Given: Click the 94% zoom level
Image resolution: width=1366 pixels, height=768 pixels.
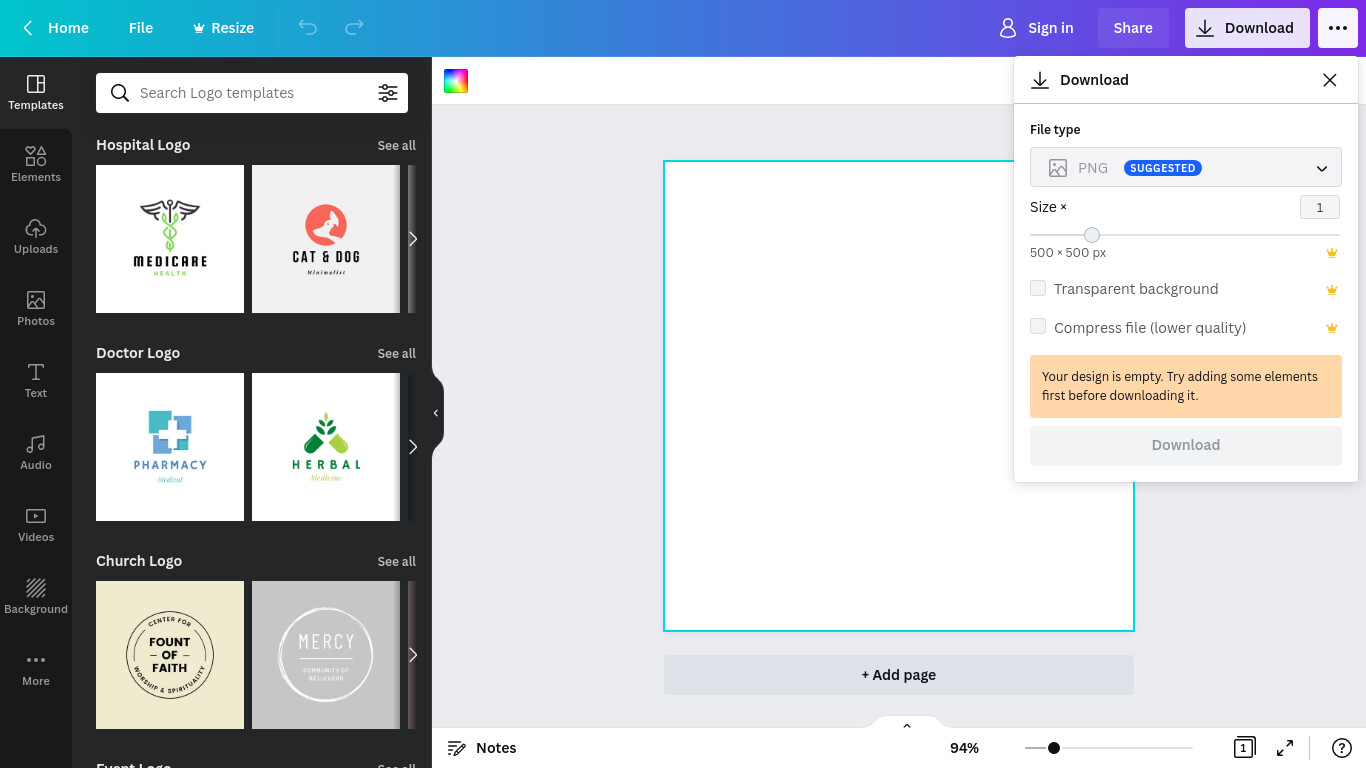Looking at the screenshot, I should (964, 748).
